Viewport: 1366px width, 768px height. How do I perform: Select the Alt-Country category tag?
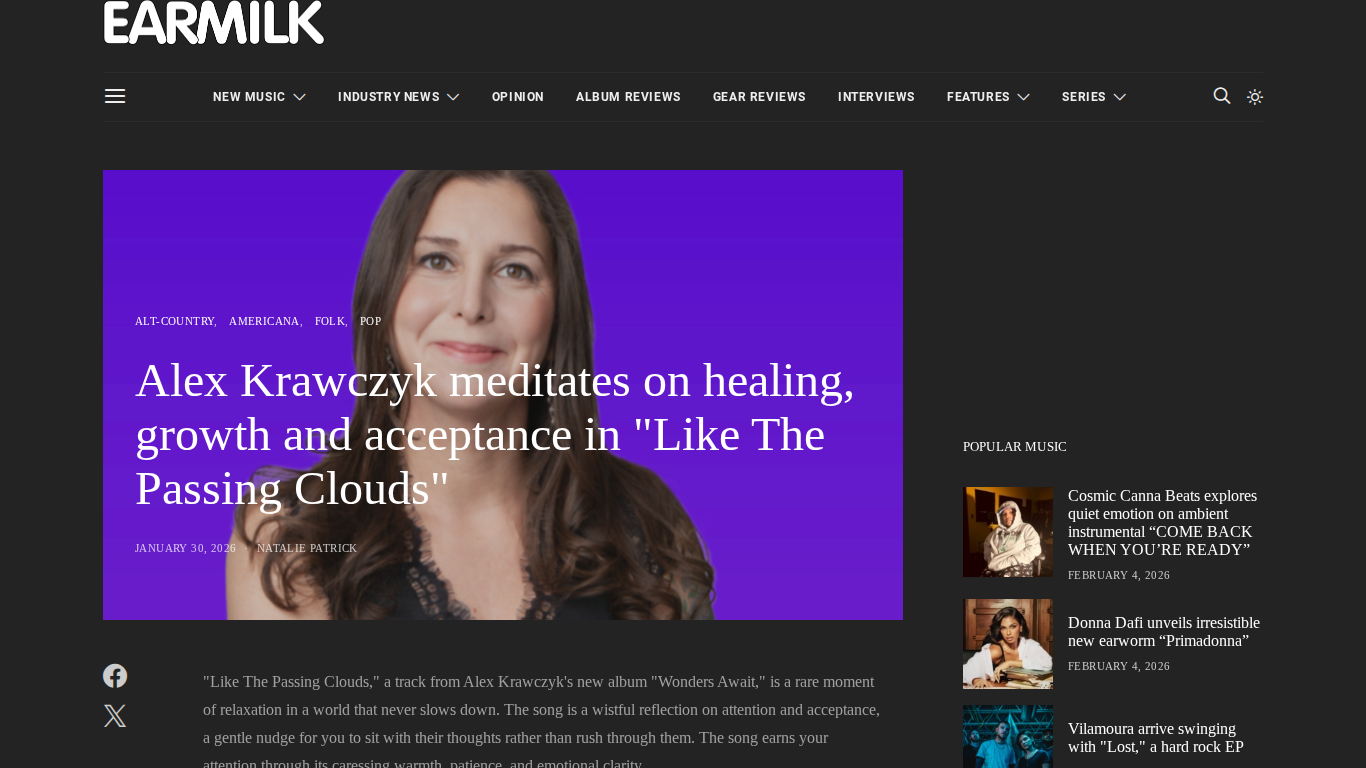pos(174,321)
